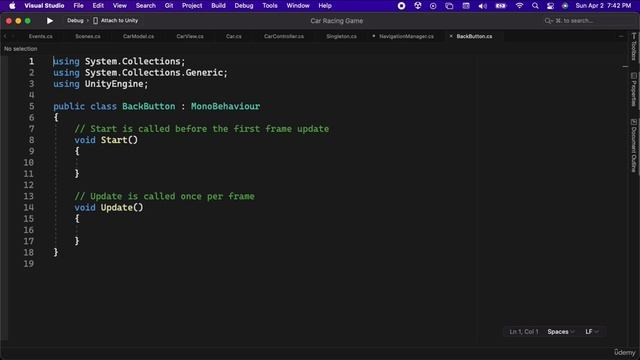Click the search magnifier icon in toolbar
Image resolution: width=640 pixels, height=360 pixels.
(x=548, y=20)
